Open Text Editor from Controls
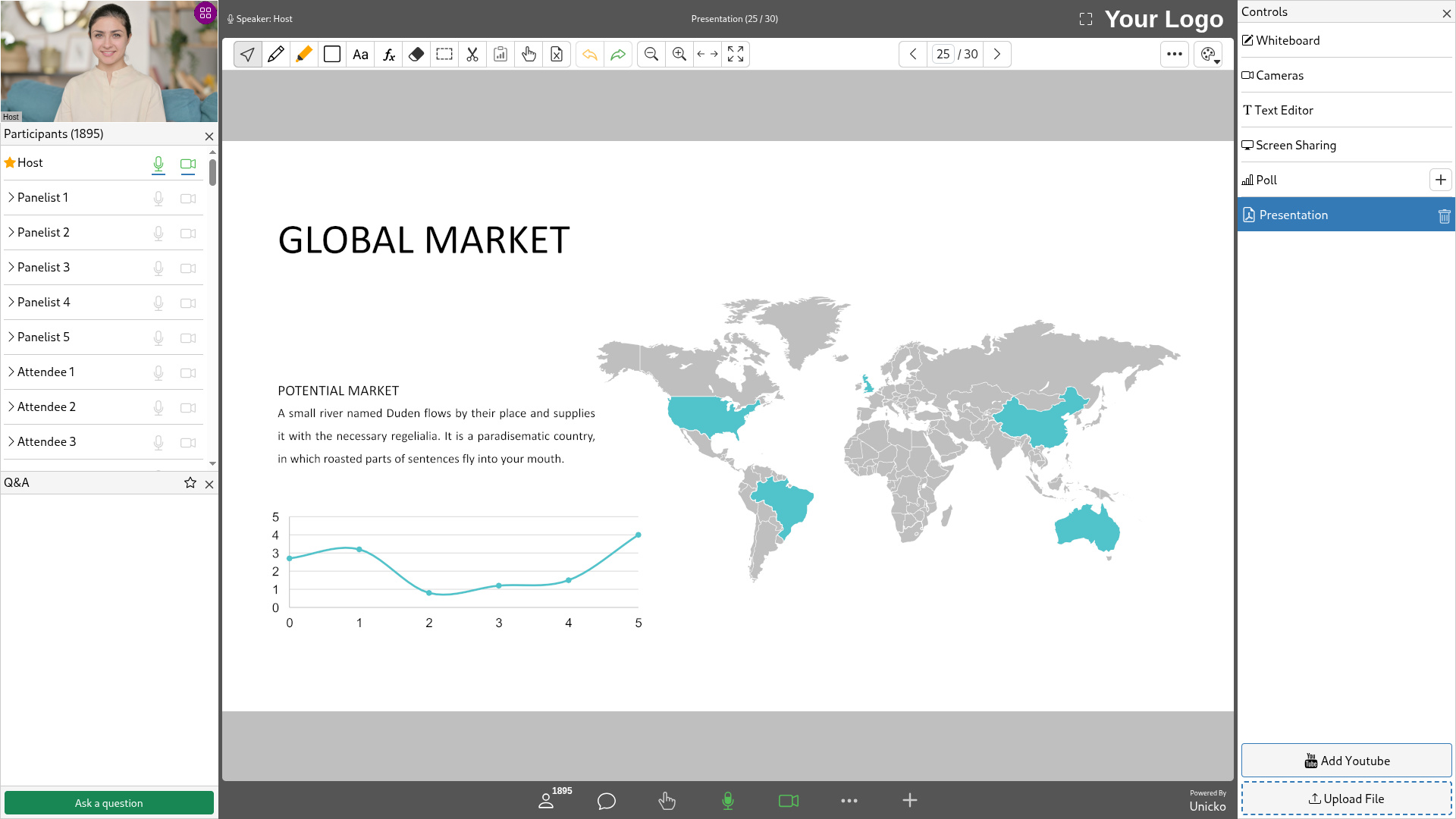 (1346, 110)
